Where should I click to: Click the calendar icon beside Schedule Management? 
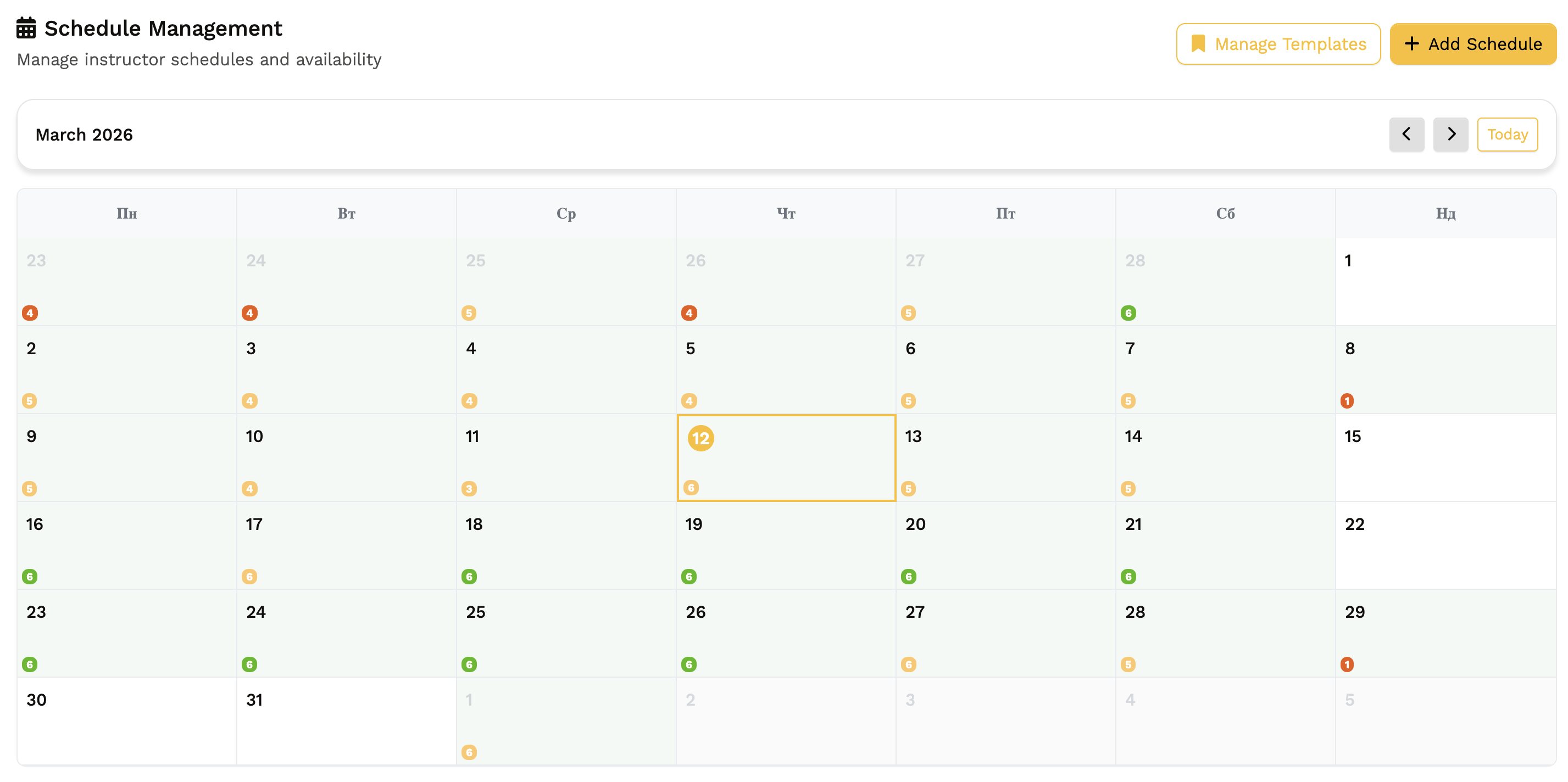[x=26, y=28]
